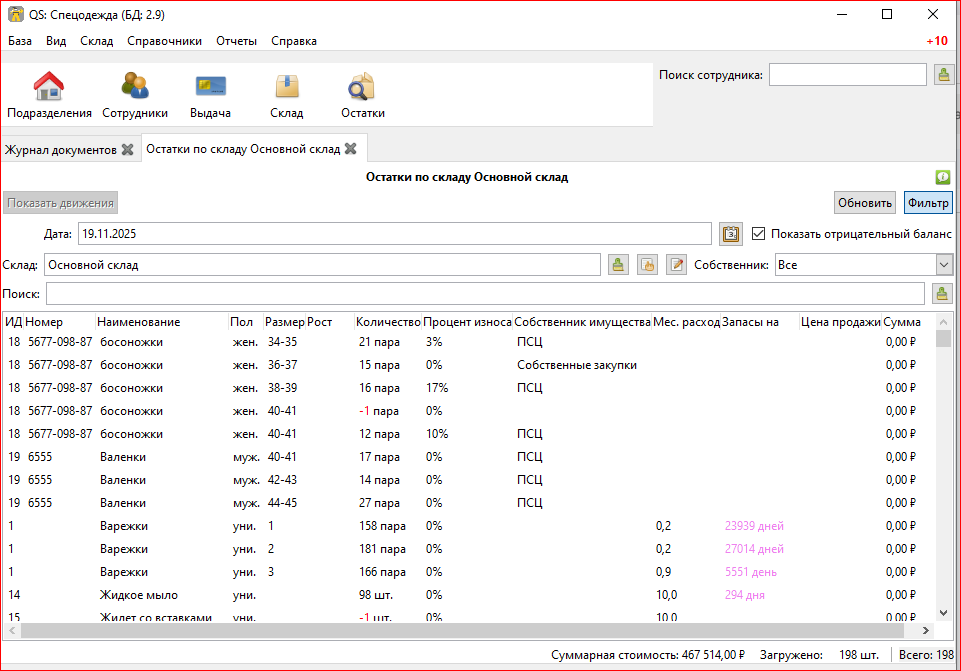Image resolution: width=961 pixels, height=671 pixels.
Task: Toggle Показать отрицательный баланс checkbox
Action: pyautogui.click(x=758, y=233)
